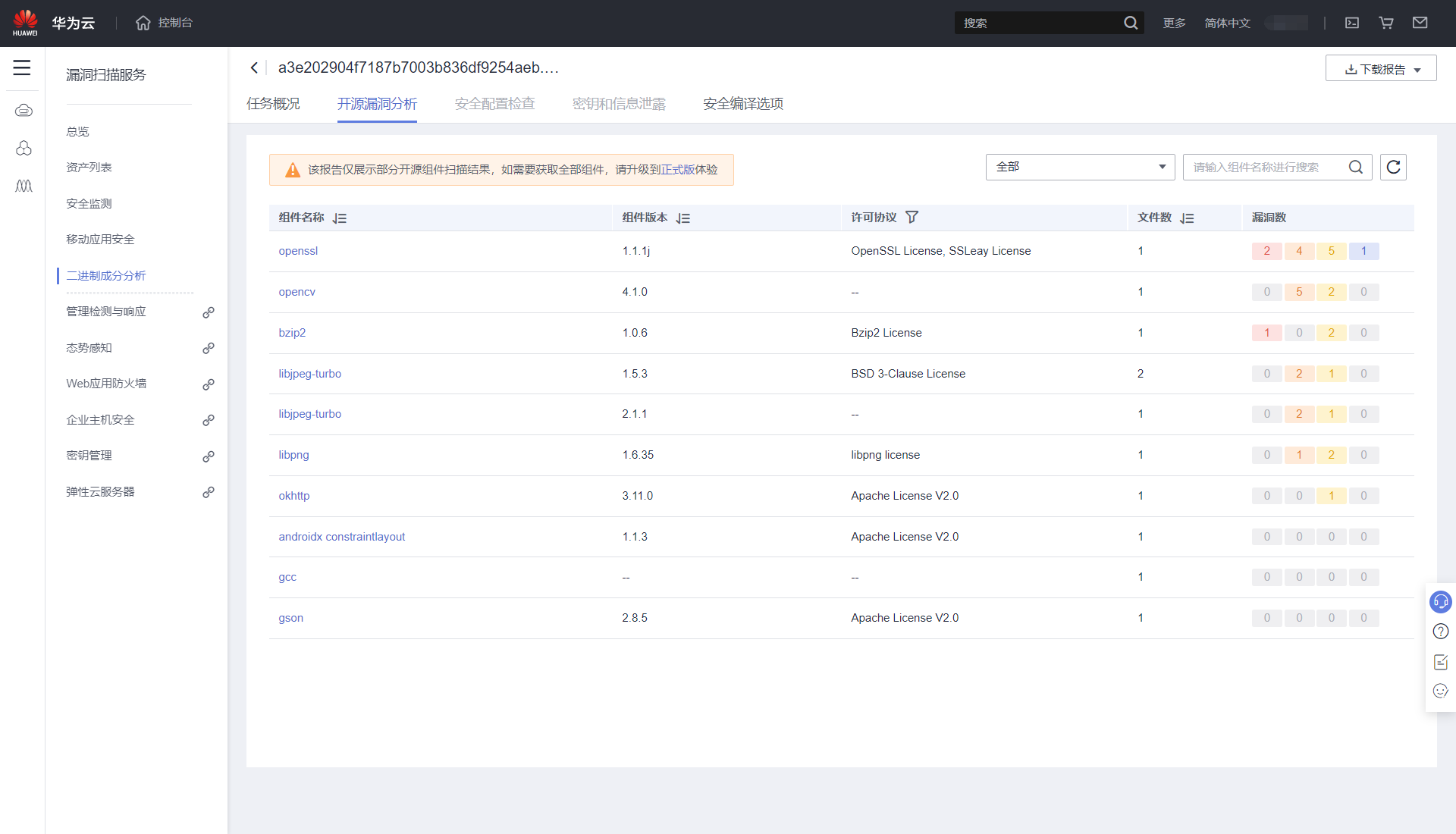Click the back arrow next to task name
The width and height of the screenshot is (1456, 834).
254,67
